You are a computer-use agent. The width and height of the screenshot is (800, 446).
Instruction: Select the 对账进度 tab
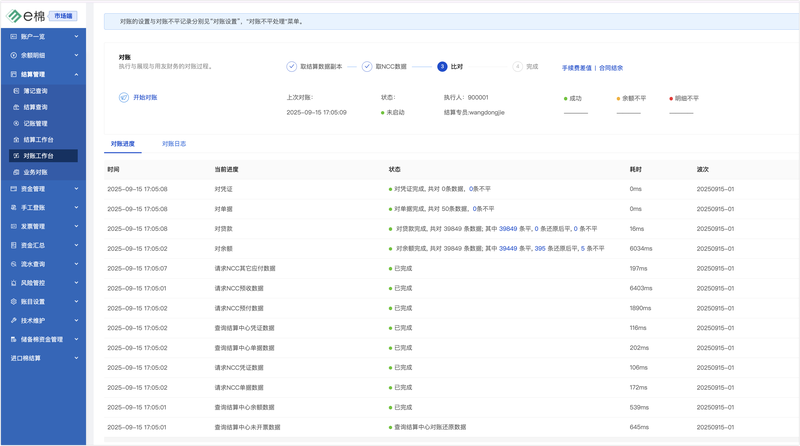(123, 144)
